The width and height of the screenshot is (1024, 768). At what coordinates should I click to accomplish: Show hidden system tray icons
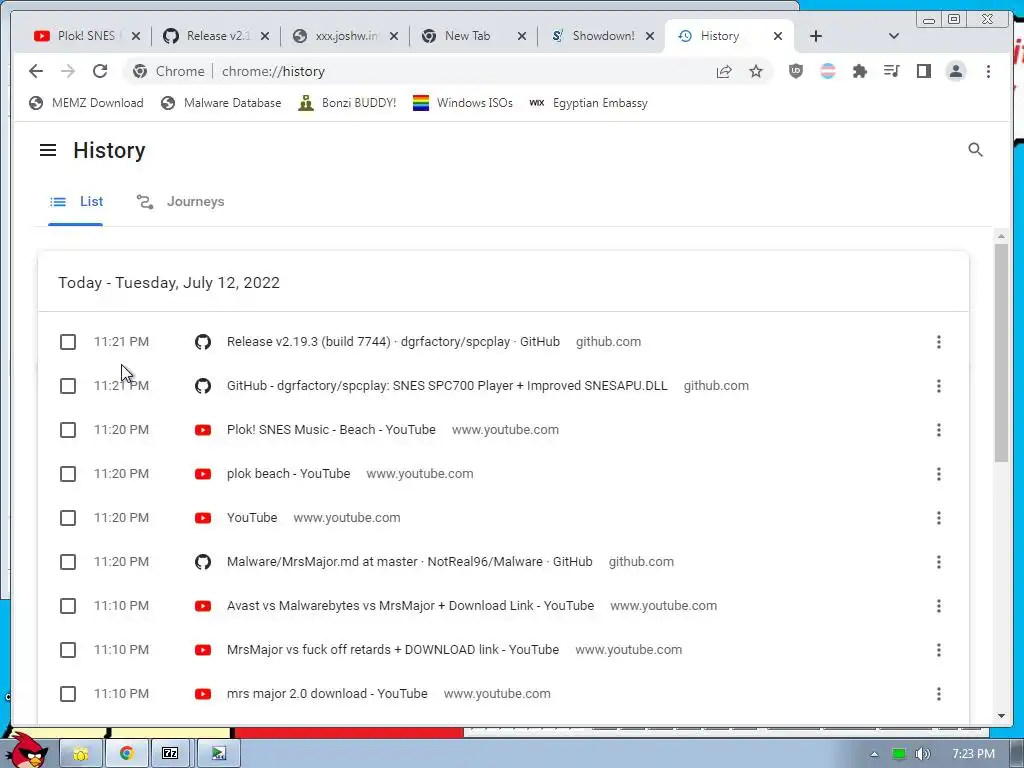(x=874, y=754)
